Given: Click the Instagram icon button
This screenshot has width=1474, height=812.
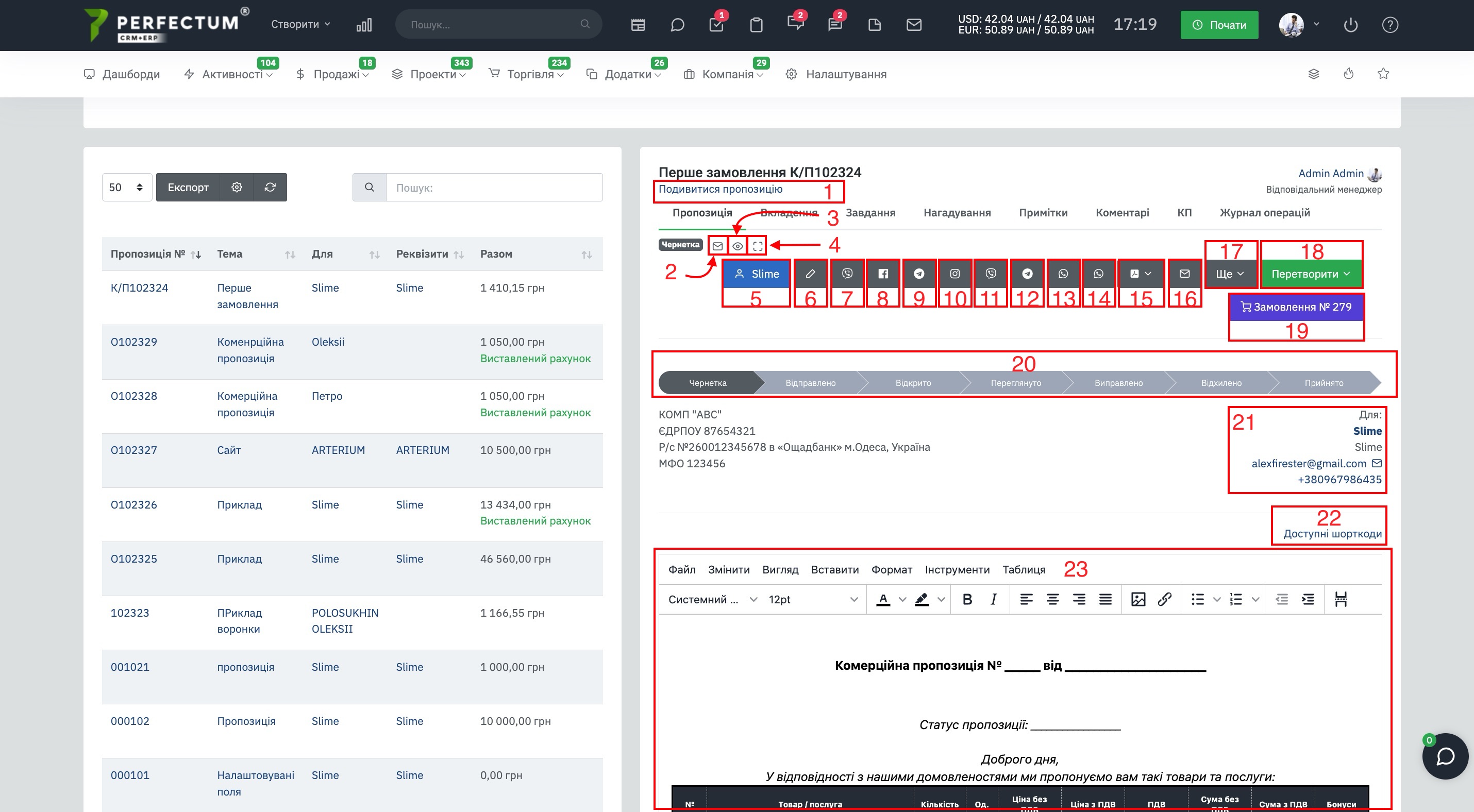Looking at the screenshot, I should click(x=954, y=274).
